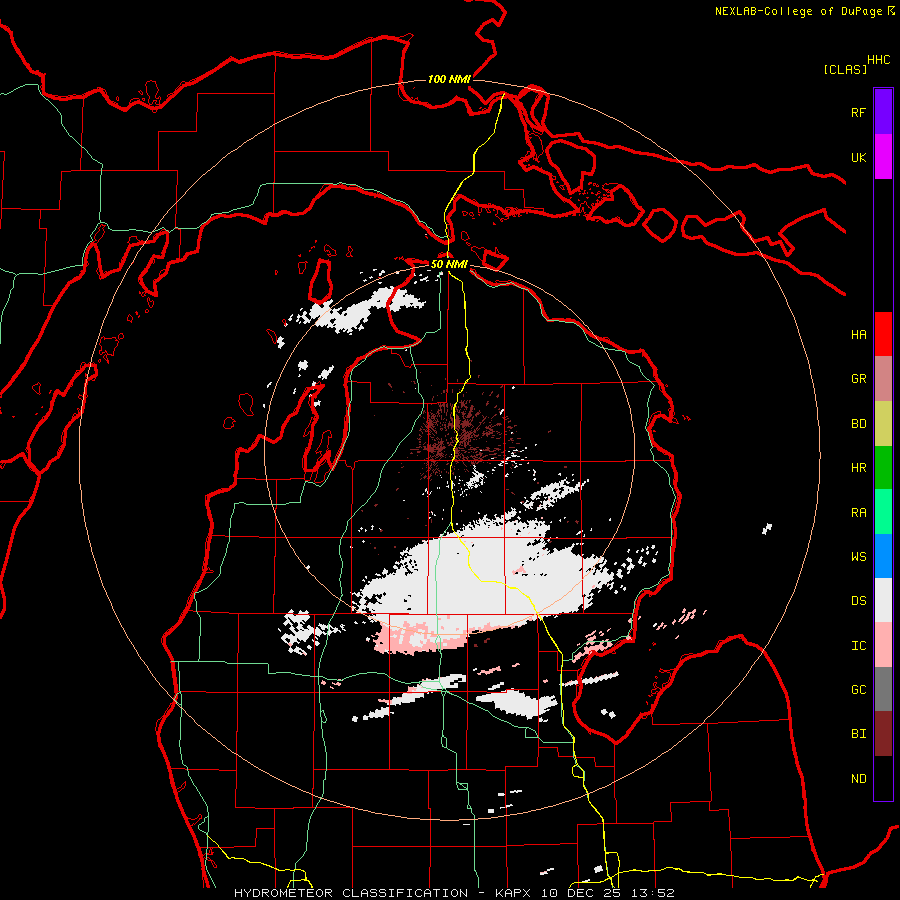The image size is (900, 900).
Task: Click the RA light-green legend swatch
Action: (883, 512)
